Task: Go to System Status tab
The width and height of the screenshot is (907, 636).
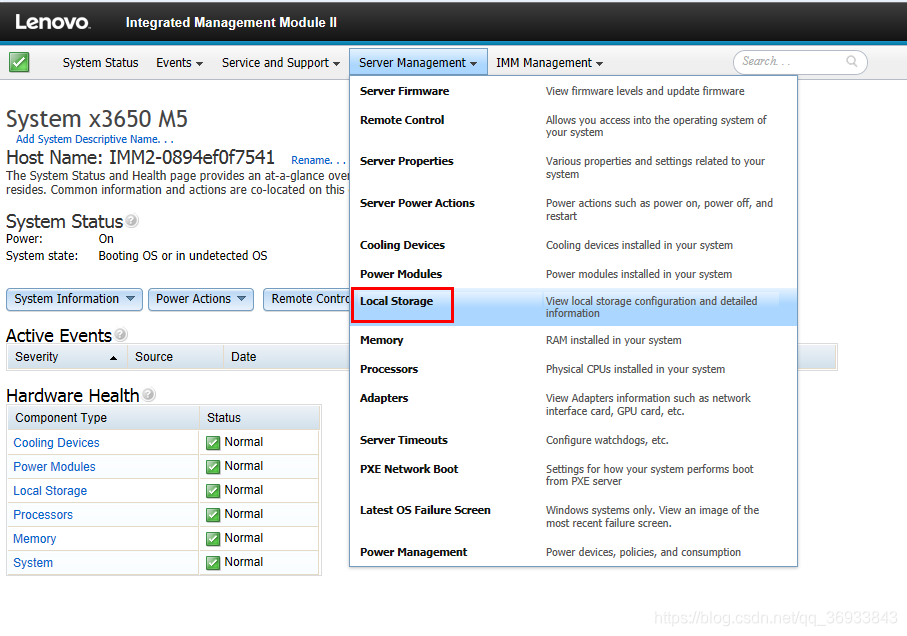Action: pos(100,62)
